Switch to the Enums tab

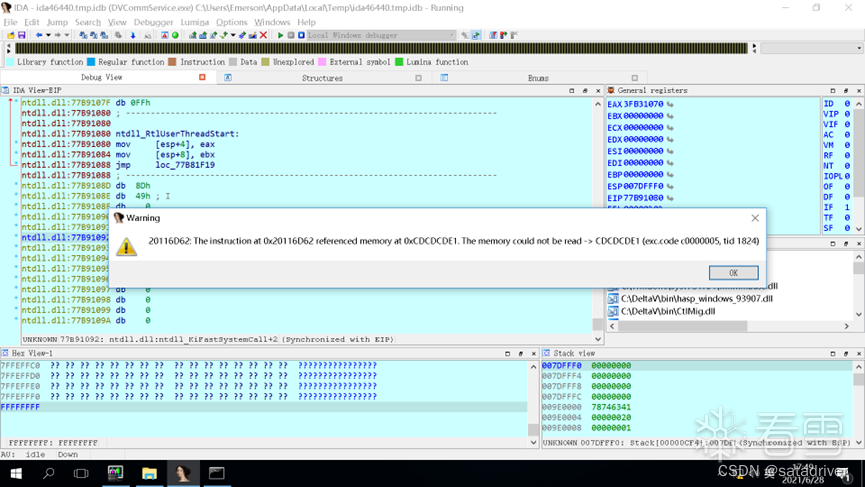tap(538, 78)
